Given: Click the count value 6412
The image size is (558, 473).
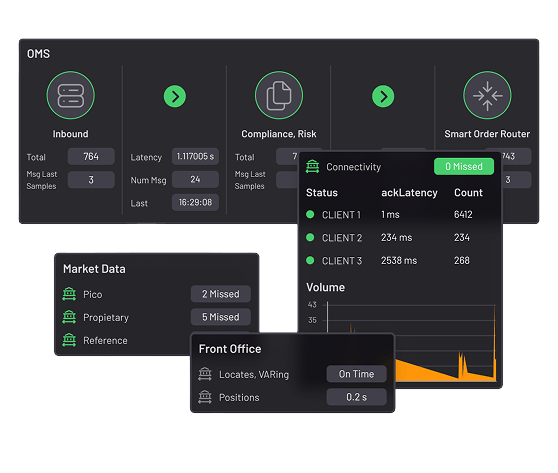Looking at the screenshot, I should (x=463, y=215).
